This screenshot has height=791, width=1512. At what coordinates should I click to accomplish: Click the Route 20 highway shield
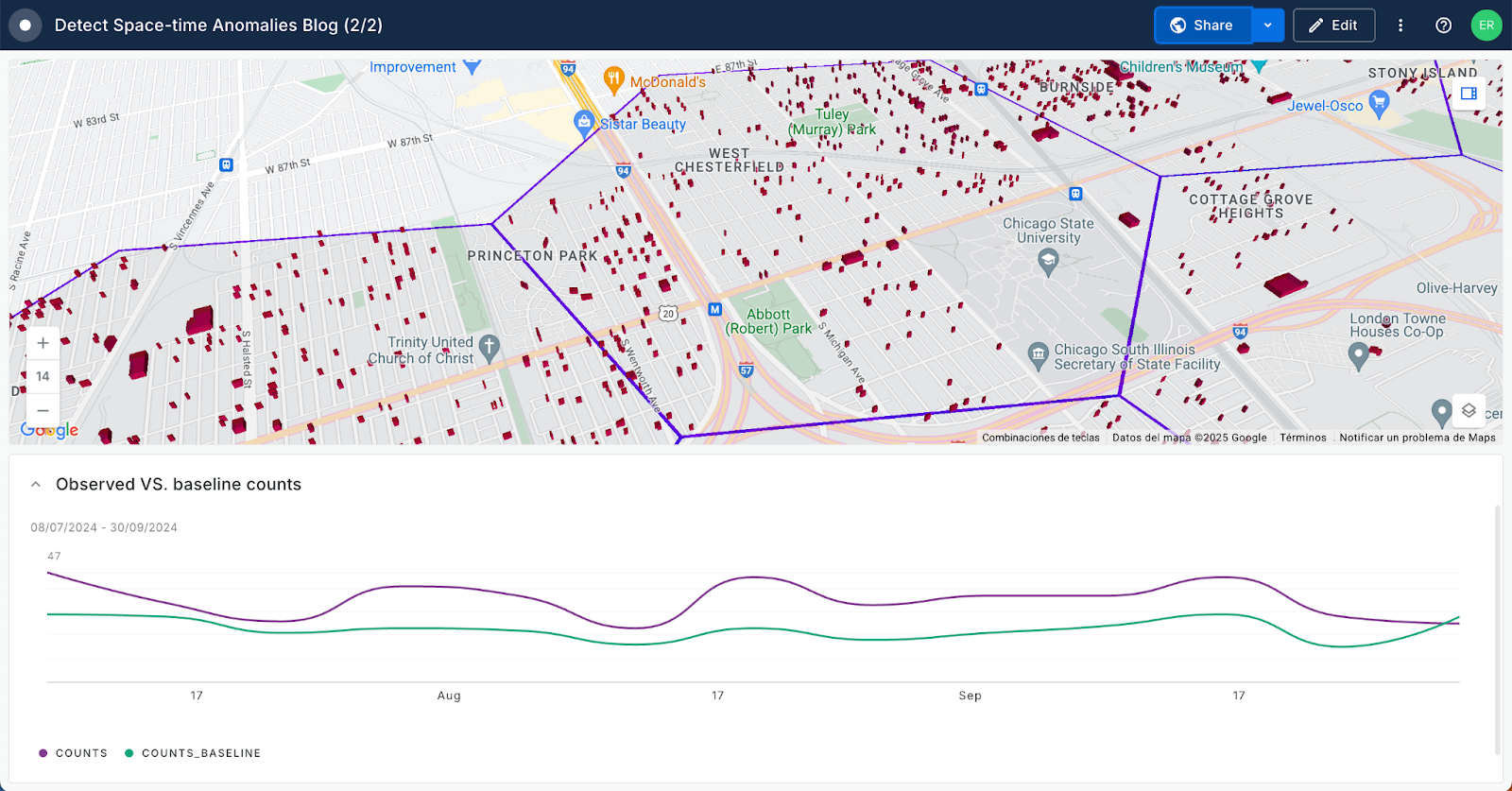point(668,313)
